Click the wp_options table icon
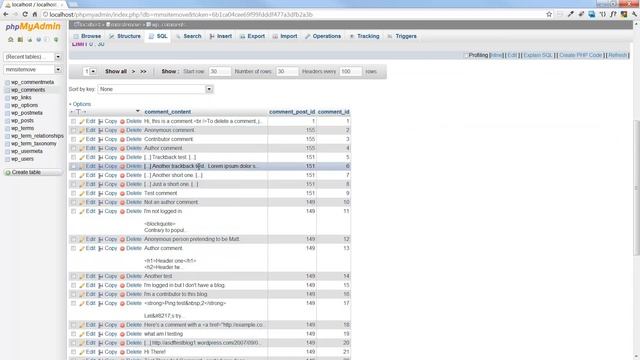The width and height of the screenshot is (640, 360). click(7, 105)
